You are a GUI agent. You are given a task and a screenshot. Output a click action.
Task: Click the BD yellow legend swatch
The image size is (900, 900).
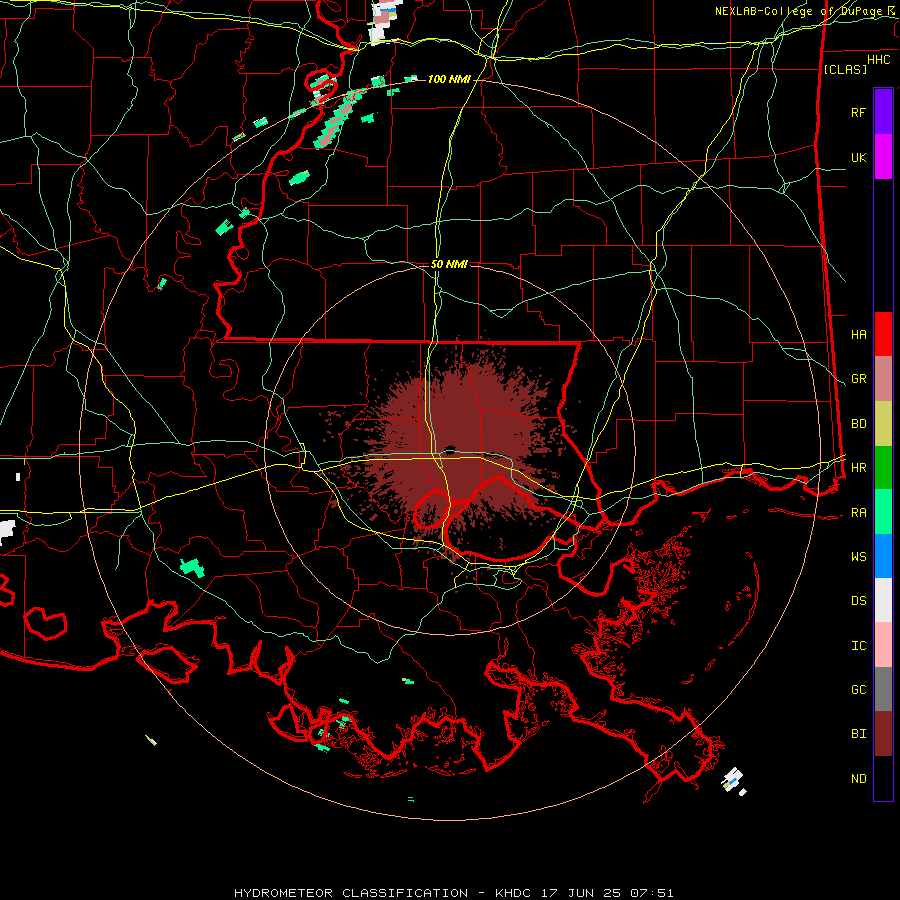click(883, 423)
